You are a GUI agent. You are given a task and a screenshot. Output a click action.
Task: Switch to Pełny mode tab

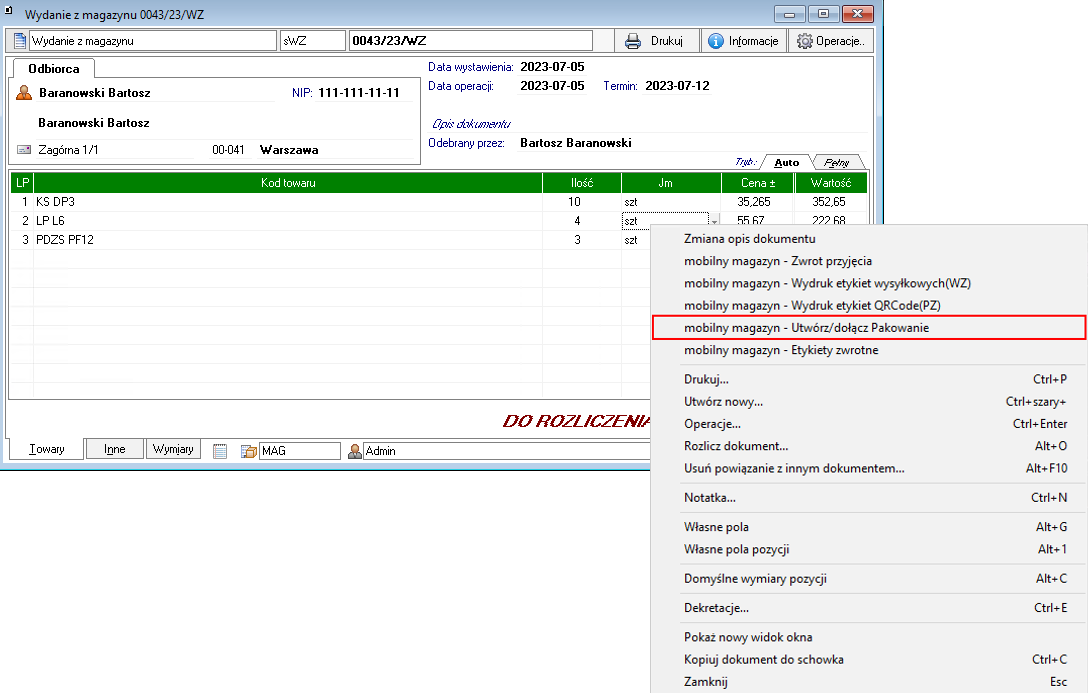point(836,162)
